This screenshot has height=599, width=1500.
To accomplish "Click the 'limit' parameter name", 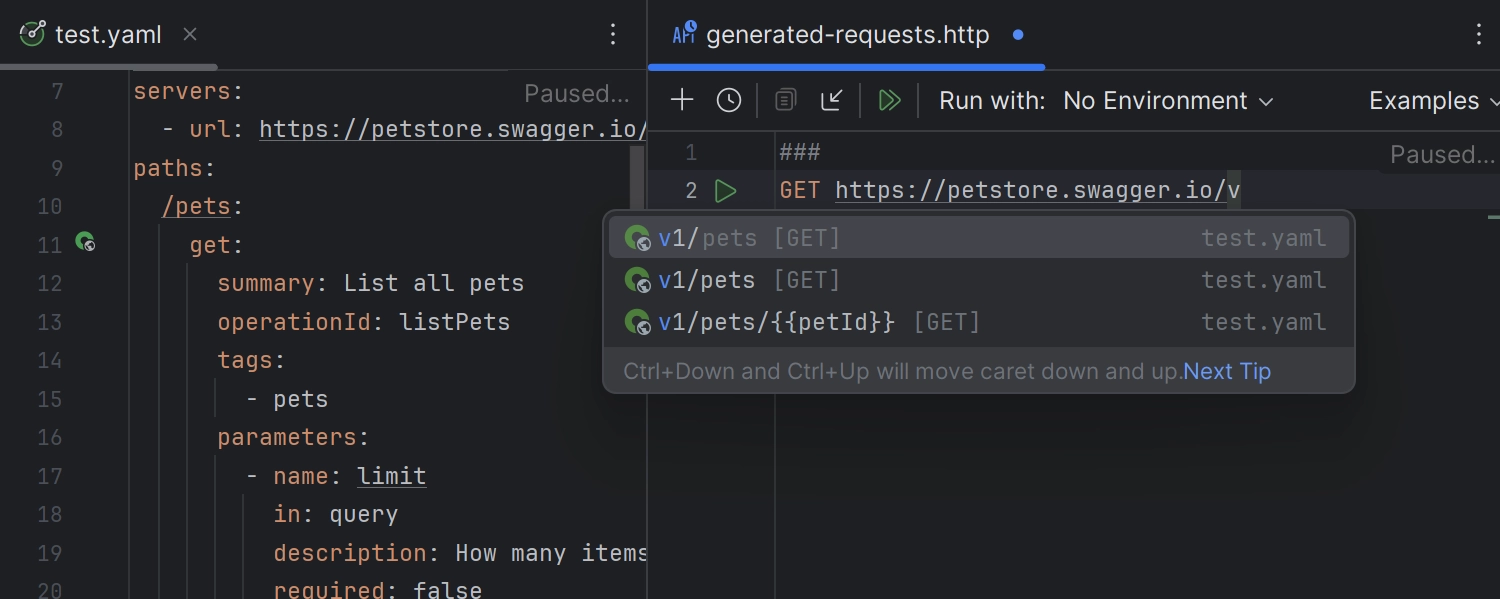I will point(392,476).
